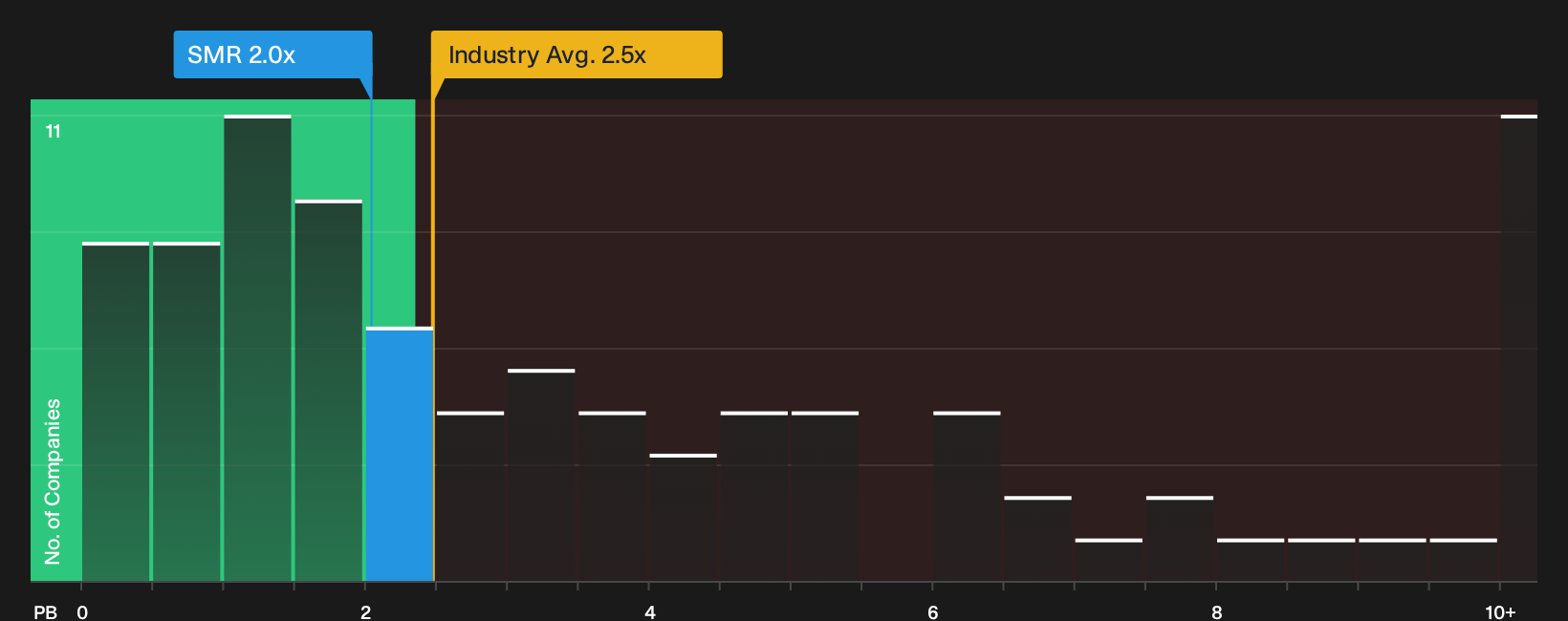Select the green bar at PB 1.5 to 2
The image size is (1568, 621).
point(328,392)
